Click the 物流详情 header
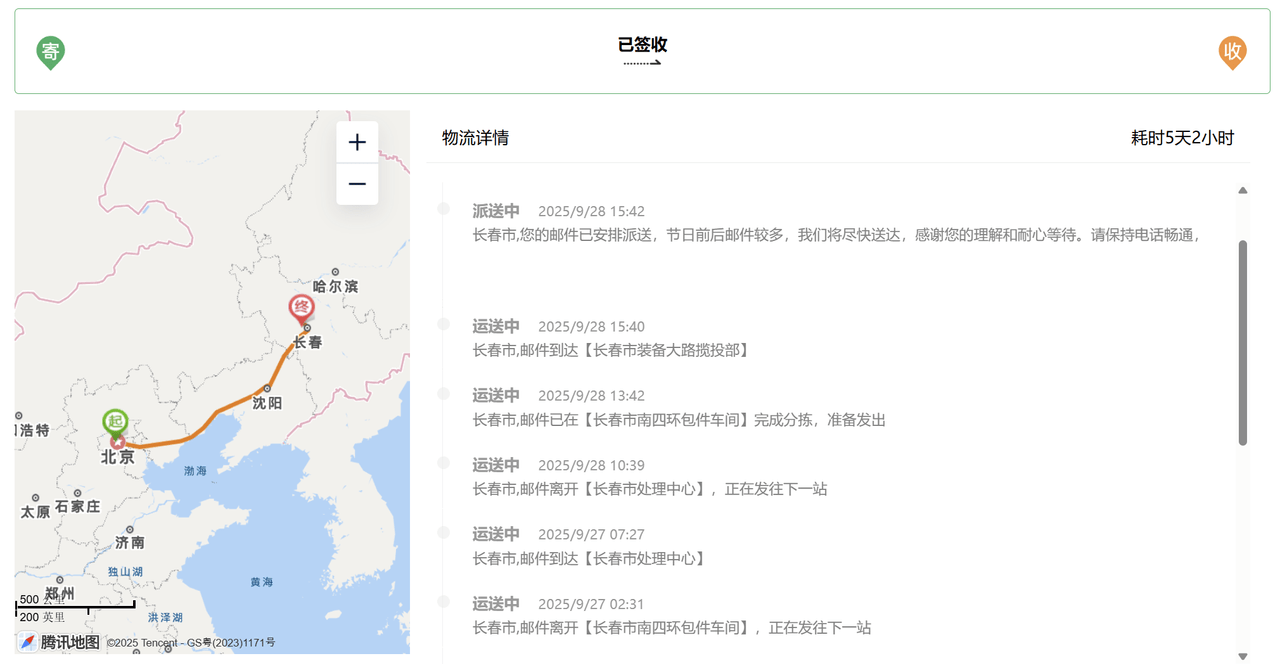The image size is (1280, 672). pos(476,138)
